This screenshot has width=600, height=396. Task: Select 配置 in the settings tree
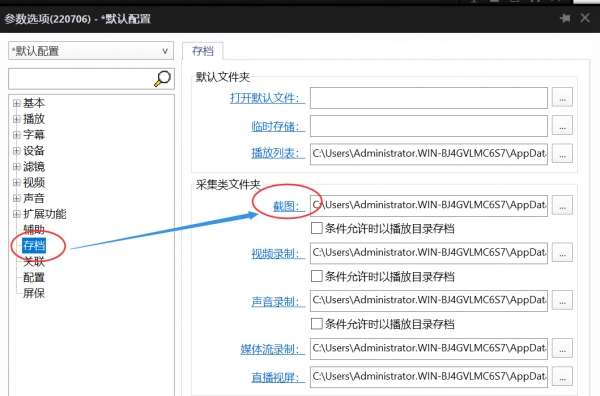coord(34,277)
